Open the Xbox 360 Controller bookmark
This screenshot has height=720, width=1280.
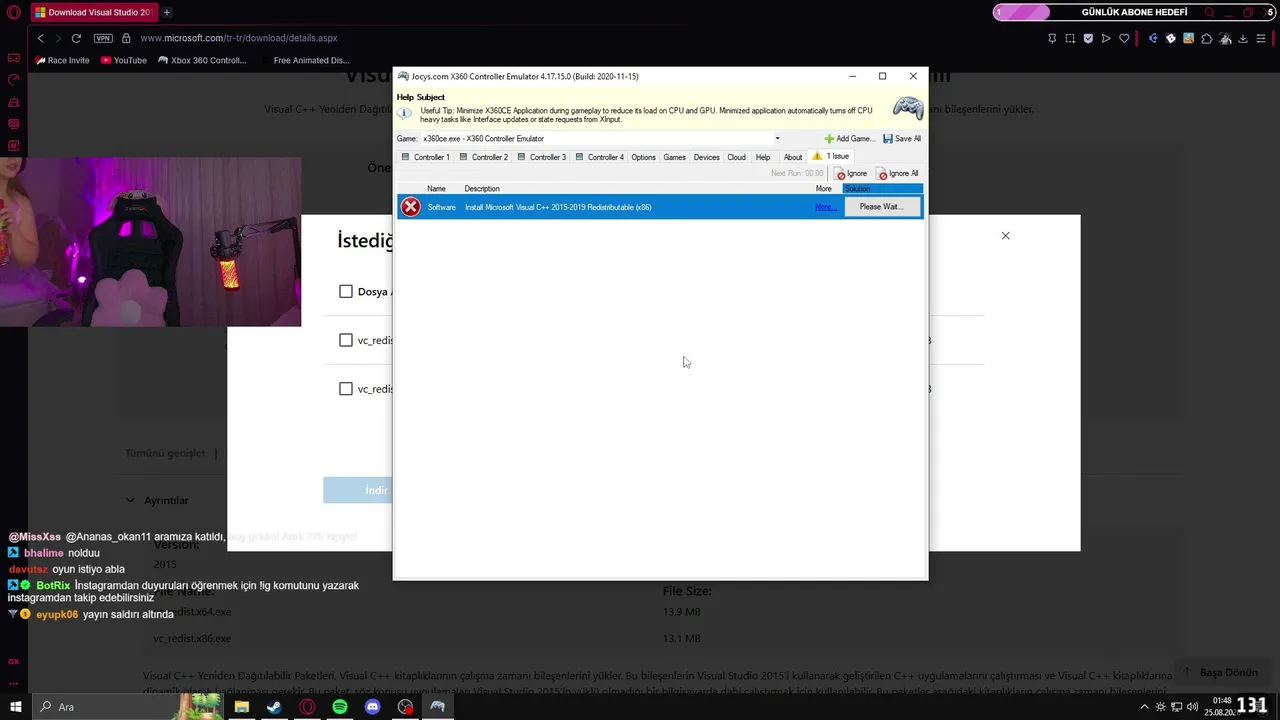(202, 60)
